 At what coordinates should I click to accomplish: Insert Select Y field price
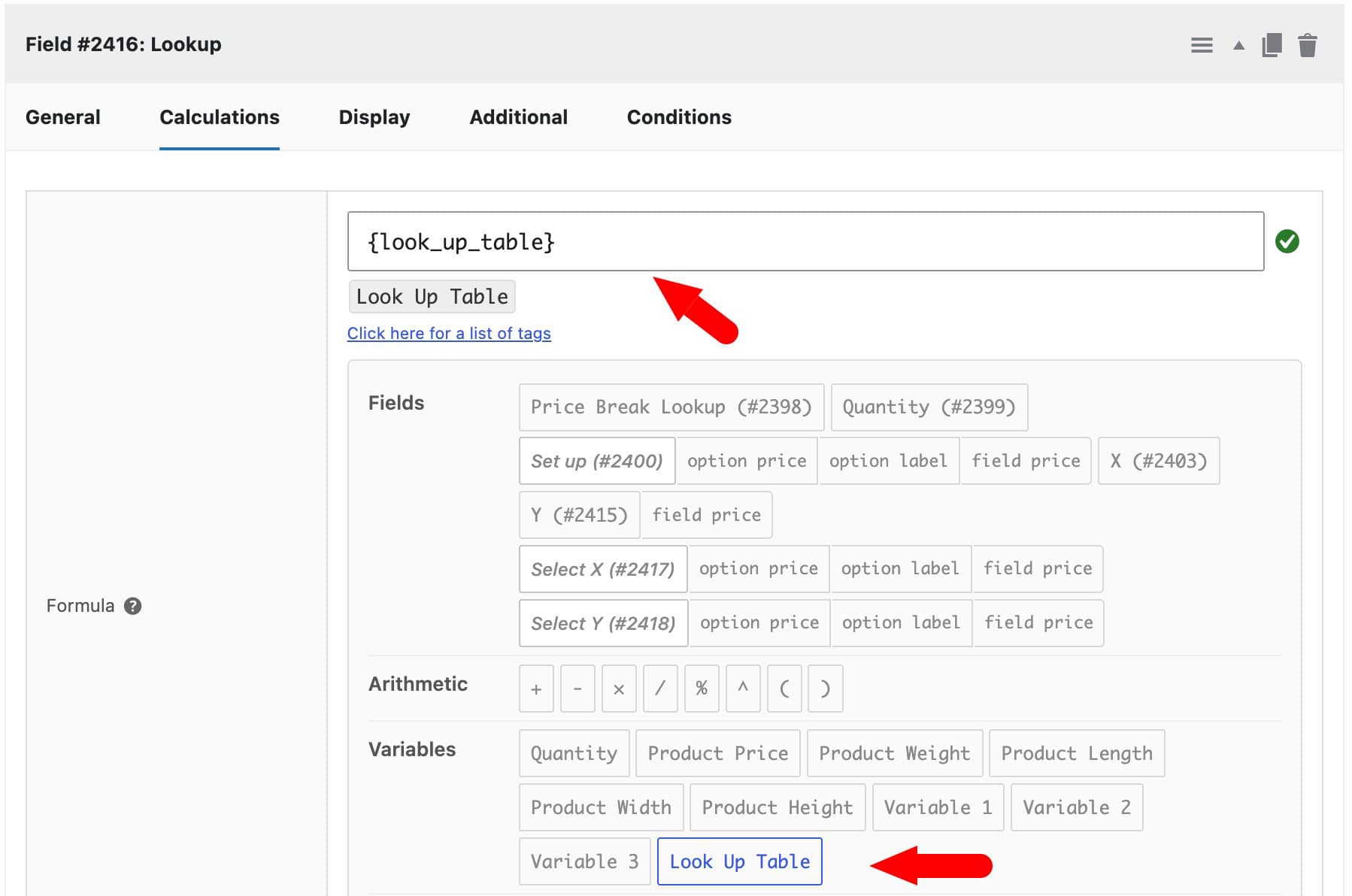(1038, 623)
